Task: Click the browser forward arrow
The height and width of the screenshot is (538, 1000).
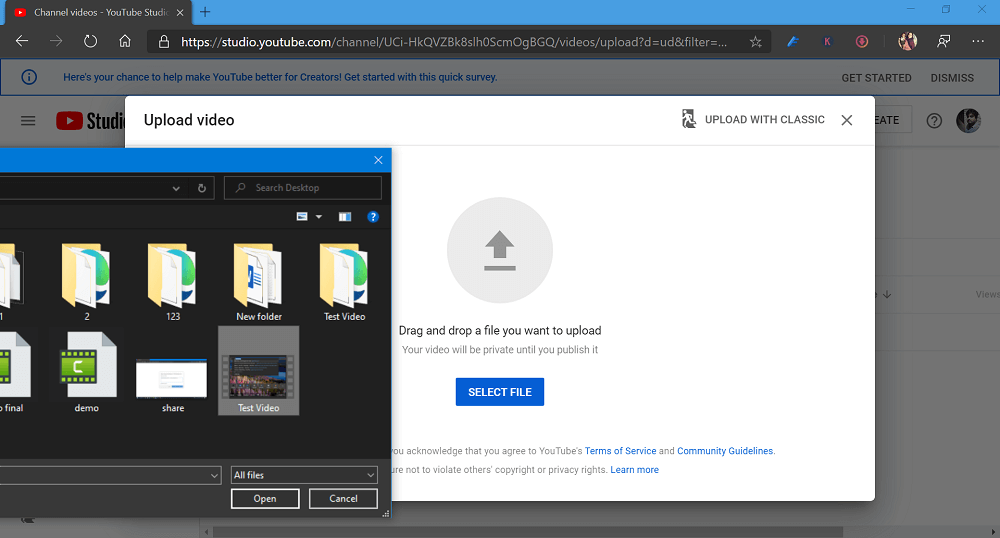Action: [56, 41]
